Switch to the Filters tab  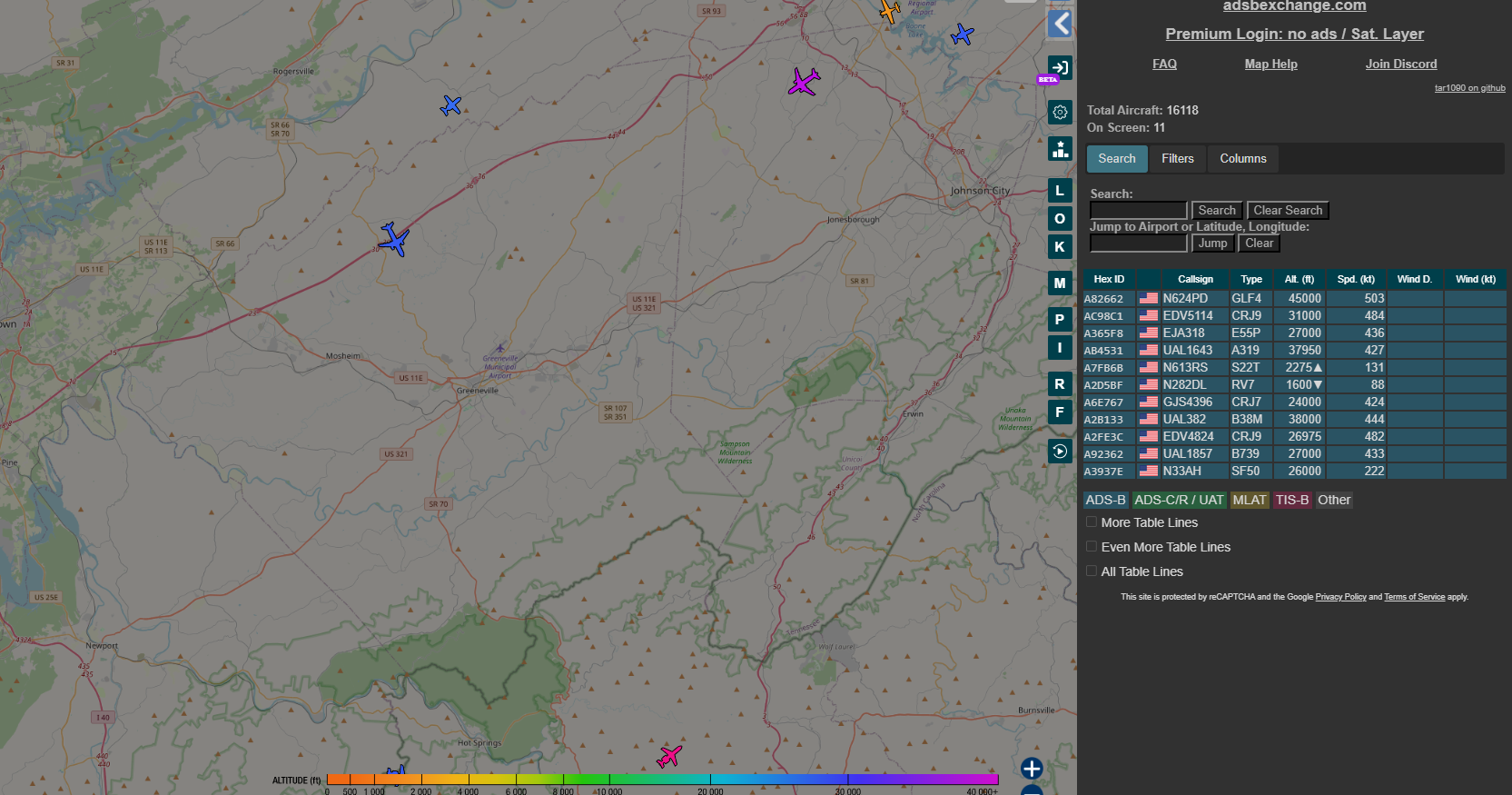pyautogui.click(x=1178, y=159)
